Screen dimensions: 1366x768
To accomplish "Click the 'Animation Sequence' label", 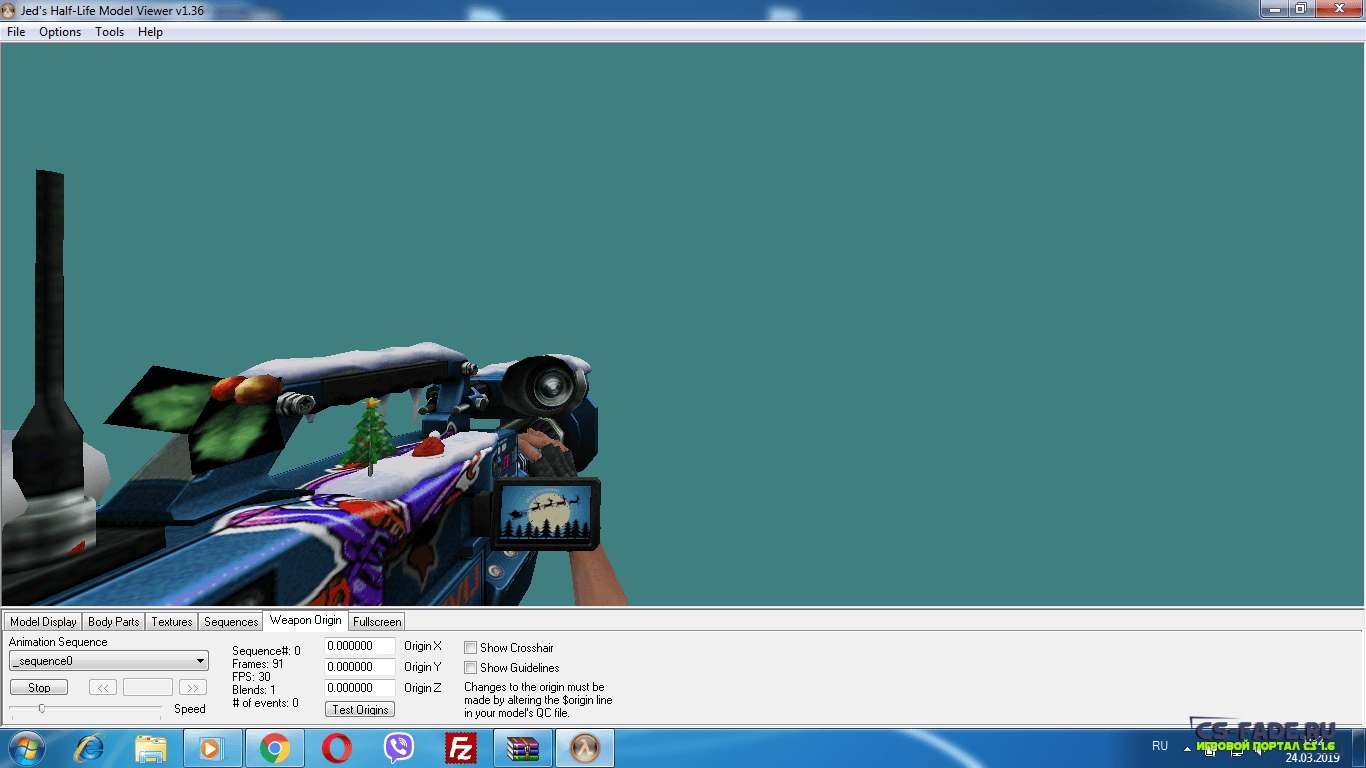I will 58,642.
